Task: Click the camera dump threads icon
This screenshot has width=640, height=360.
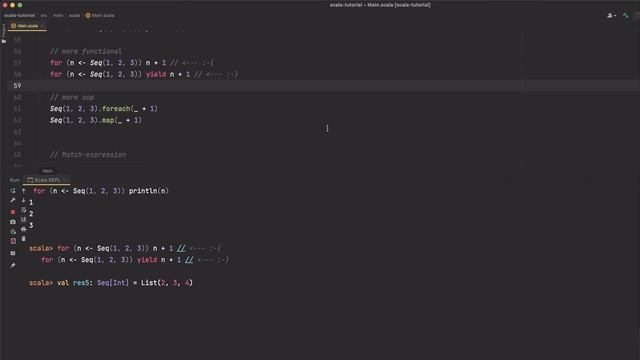Action: point(13,222)
